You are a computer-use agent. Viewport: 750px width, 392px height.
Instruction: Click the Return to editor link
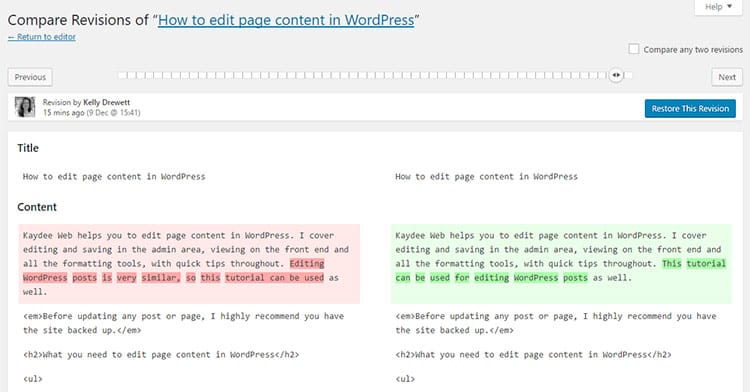coord(42,37)
